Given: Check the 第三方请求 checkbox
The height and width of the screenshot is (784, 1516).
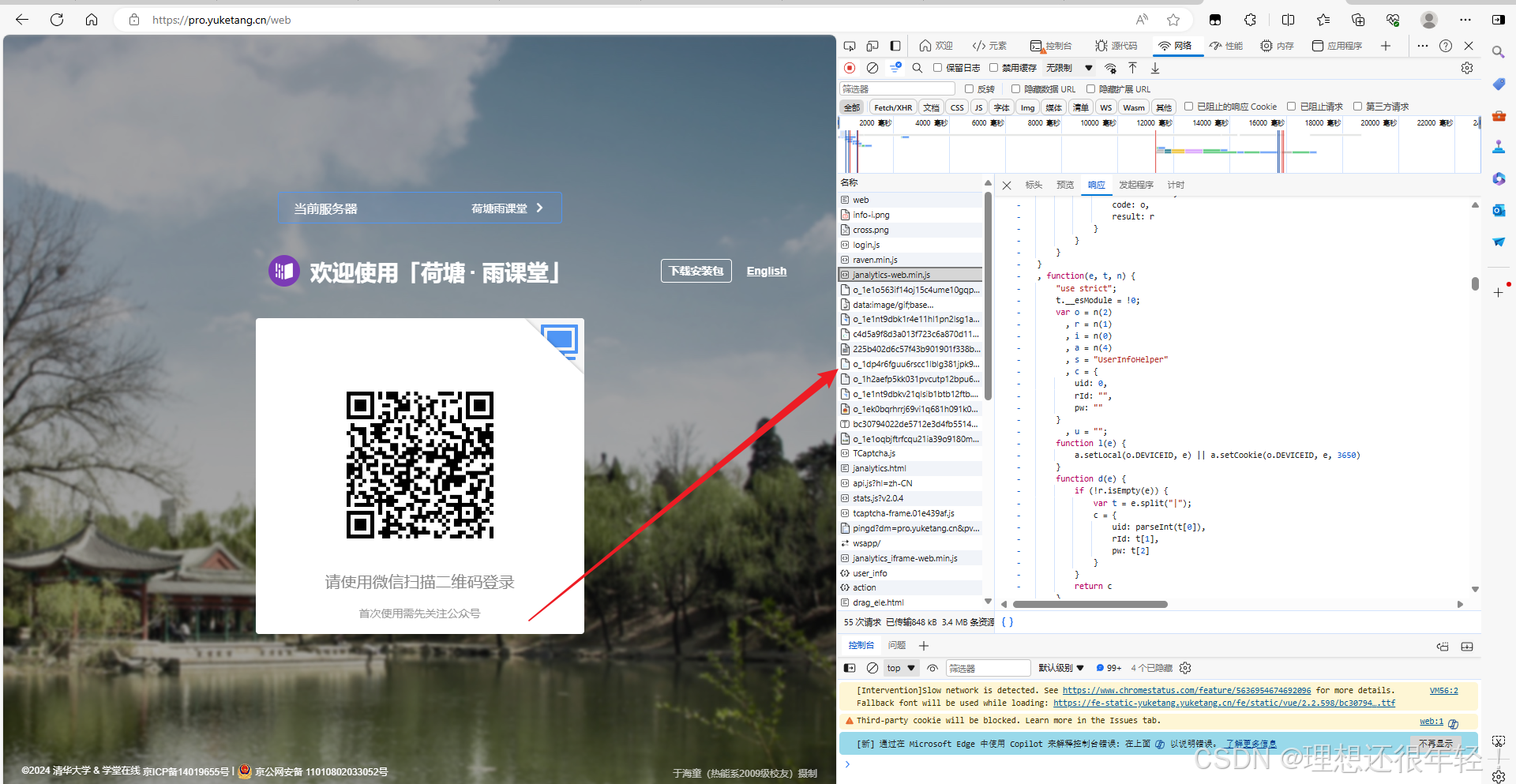Looking at the screenshot, I should (x=1358, y=107).
